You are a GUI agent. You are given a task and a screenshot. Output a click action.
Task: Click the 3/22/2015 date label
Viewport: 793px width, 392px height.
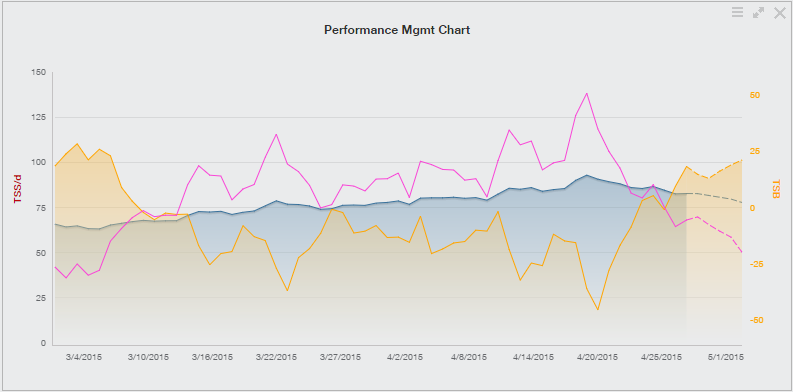tap(276, 357)
